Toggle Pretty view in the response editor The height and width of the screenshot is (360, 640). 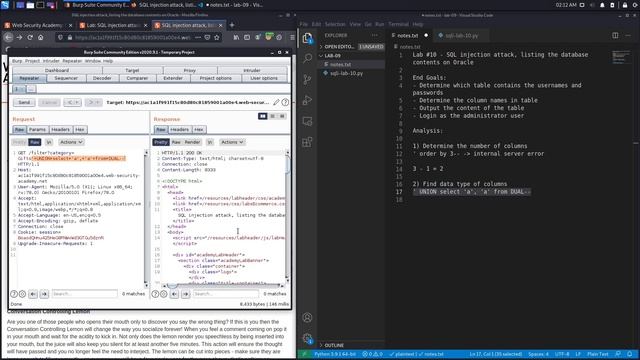[x=161, y=142]
